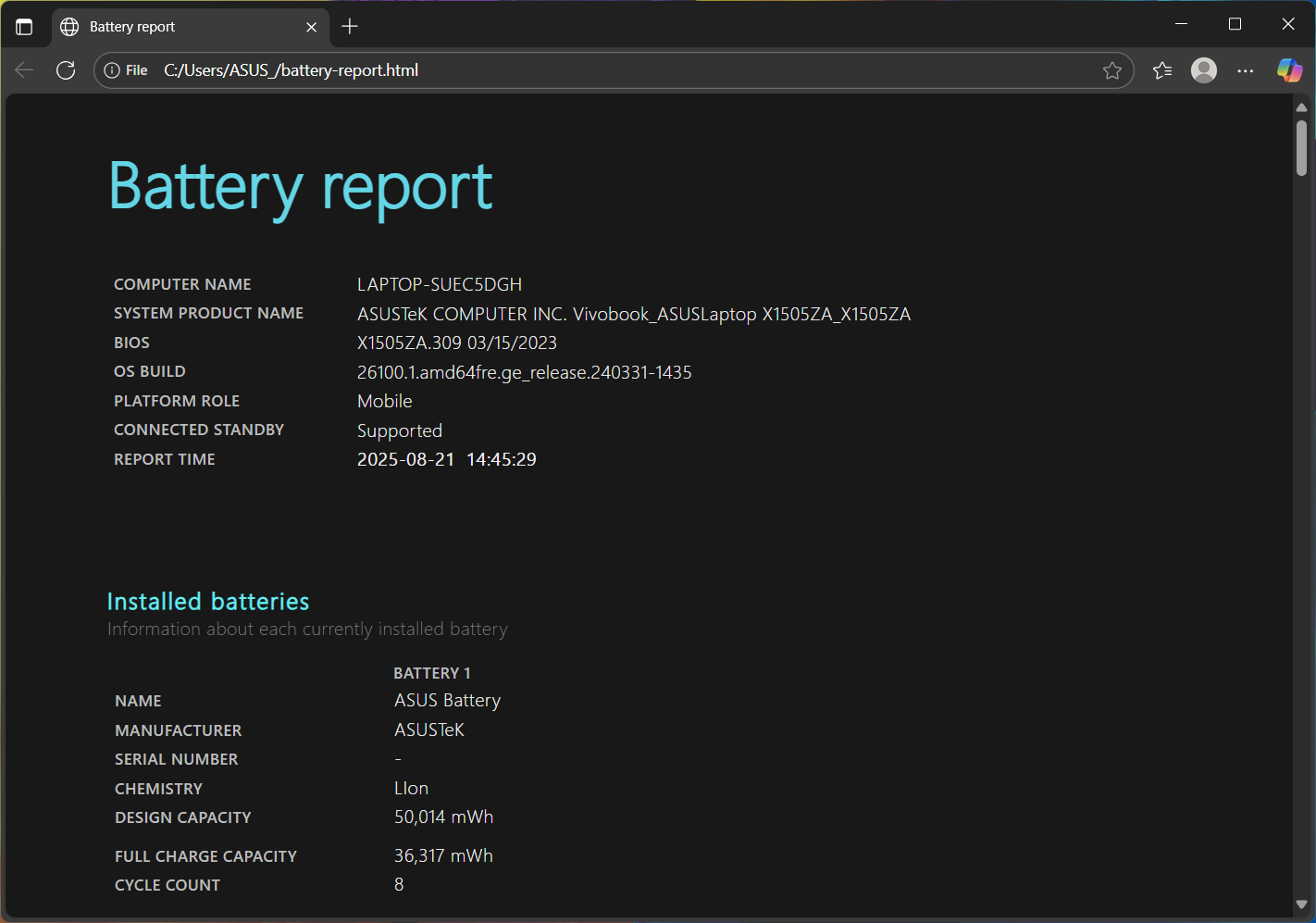1316x923 pixels.
Task: Click the Information about each installed battery subtitle
Action: tap(307, 630)
